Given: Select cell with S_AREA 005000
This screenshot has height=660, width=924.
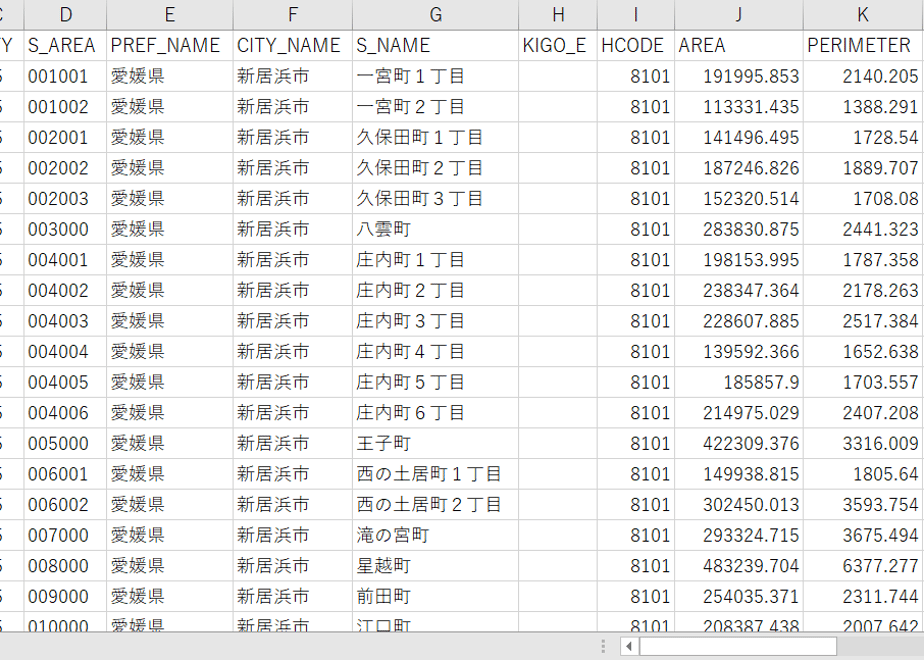Looking at the screenshot, I should tap(65, 444).
